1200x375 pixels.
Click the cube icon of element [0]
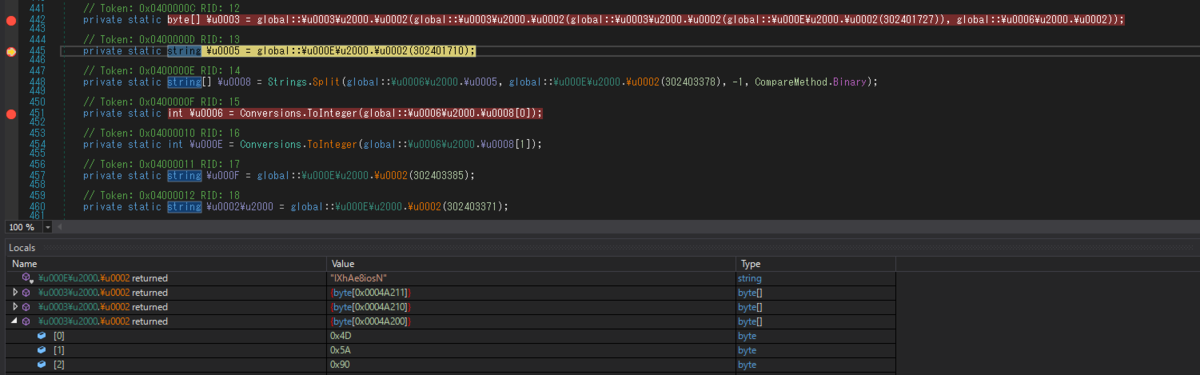42,337
